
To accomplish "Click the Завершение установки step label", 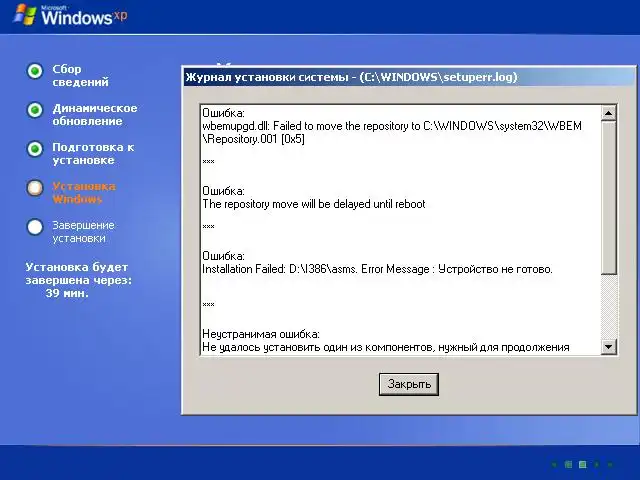I will click(83, 231).
